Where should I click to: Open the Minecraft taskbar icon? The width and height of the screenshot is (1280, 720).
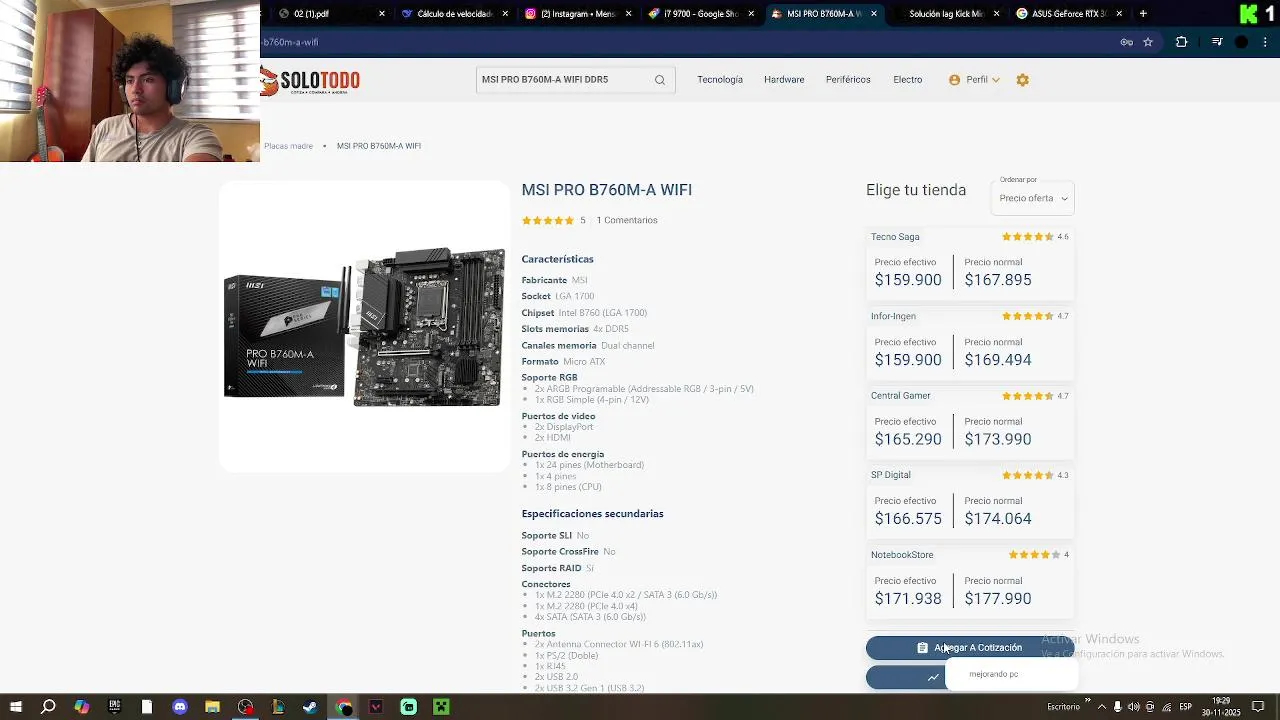tap(441, 707)
